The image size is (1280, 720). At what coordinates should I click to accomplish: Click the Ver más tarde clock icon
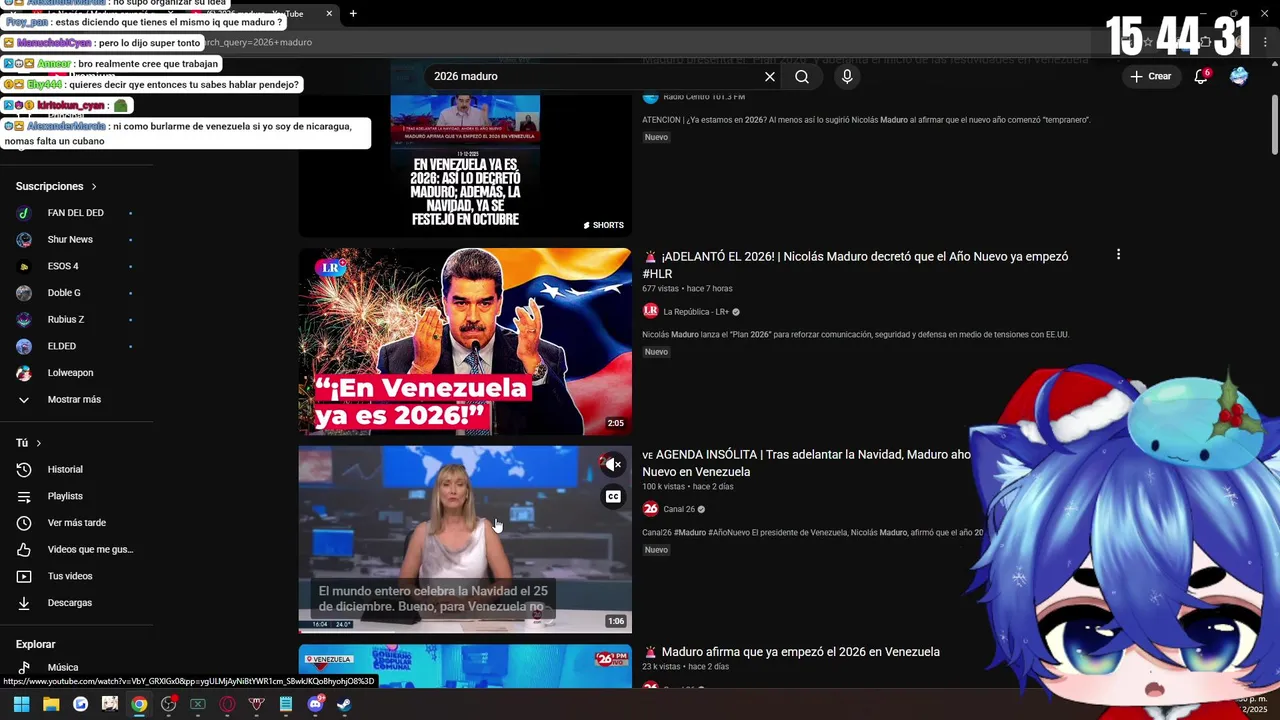[x=24, y=523]
